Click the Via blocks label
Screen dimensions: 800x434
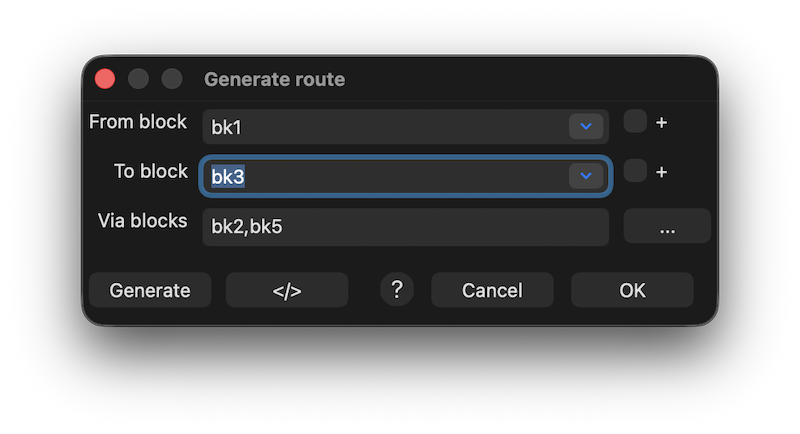click(142, 221)
